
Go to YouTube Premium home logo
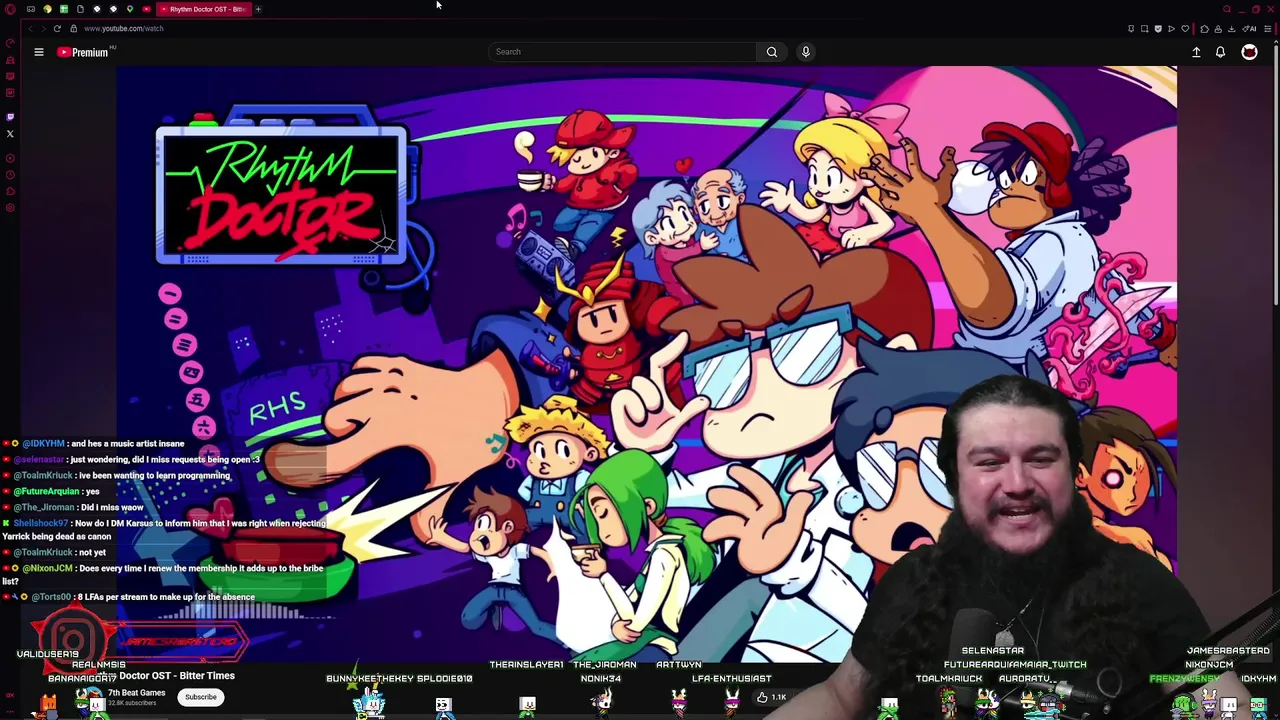click(x=83, y=52)
